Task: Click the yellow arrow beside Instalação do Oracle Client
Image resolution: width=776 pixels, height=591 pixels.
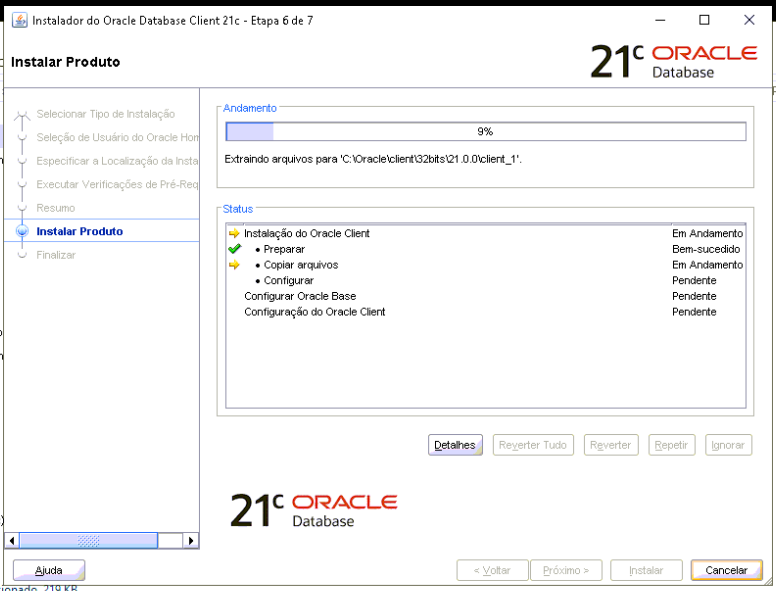Action: pyautogui.click(x=234, y=233)
